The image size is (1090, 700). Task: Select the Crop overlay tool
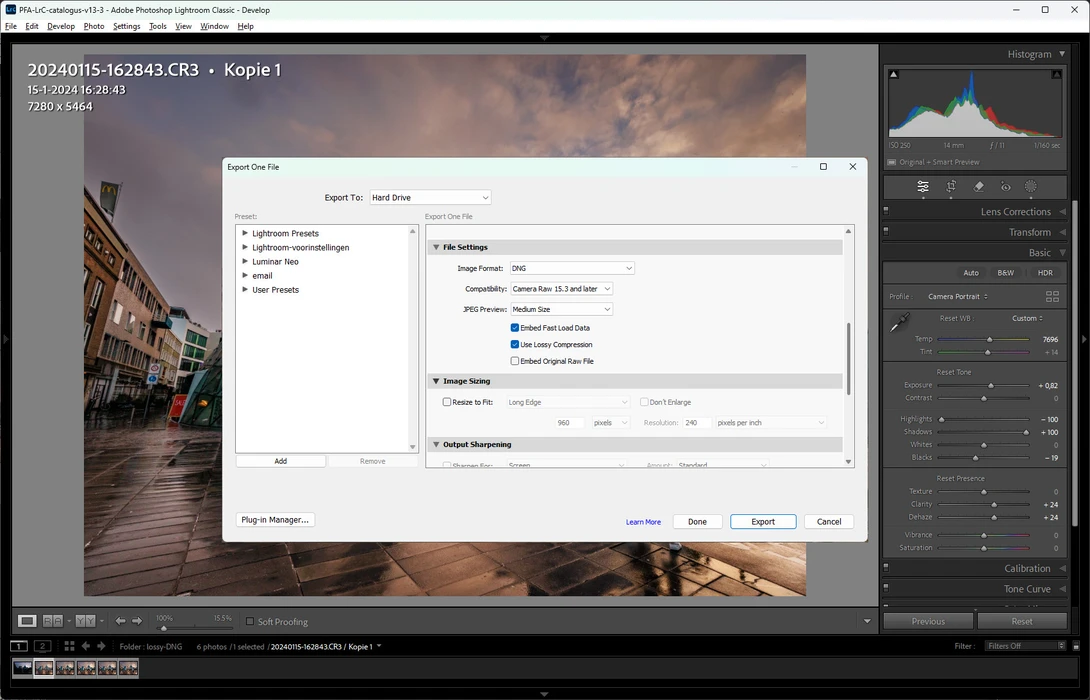pyautogui.click(x=951, y=186)
